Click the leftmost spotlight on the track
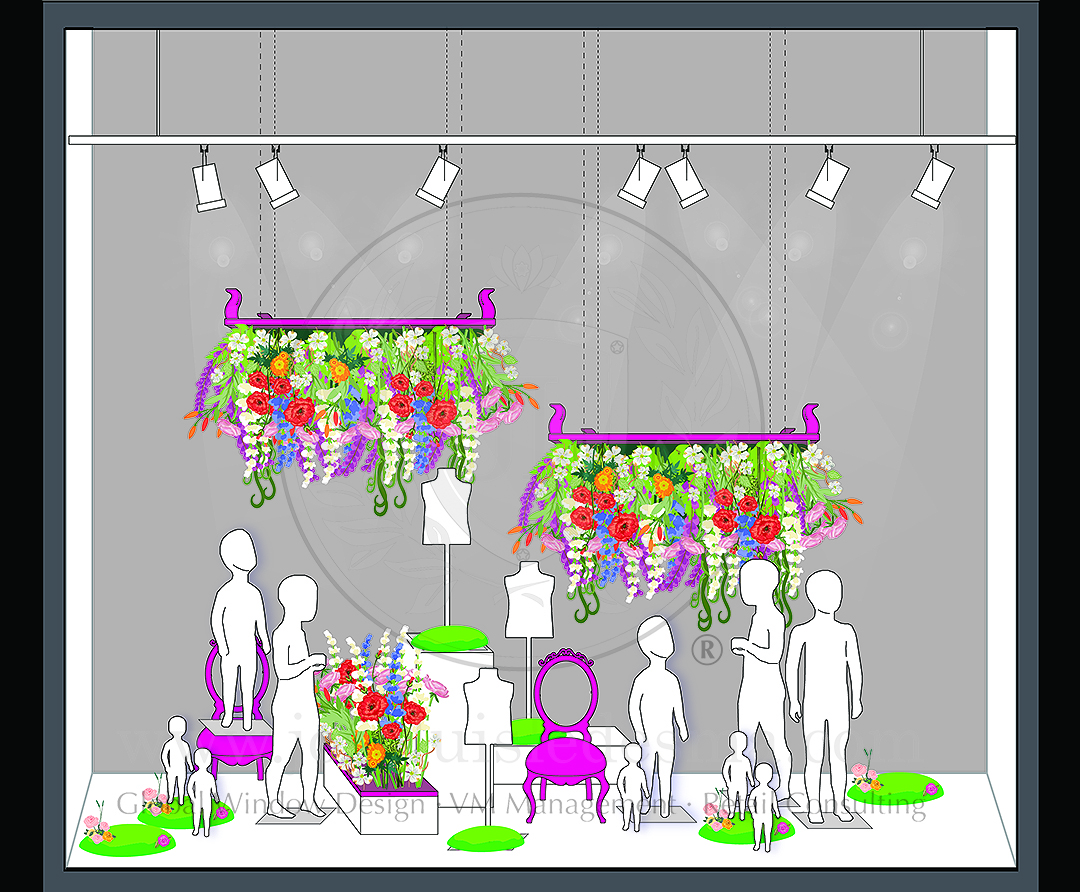The image size is (1080, 892). 209,186
